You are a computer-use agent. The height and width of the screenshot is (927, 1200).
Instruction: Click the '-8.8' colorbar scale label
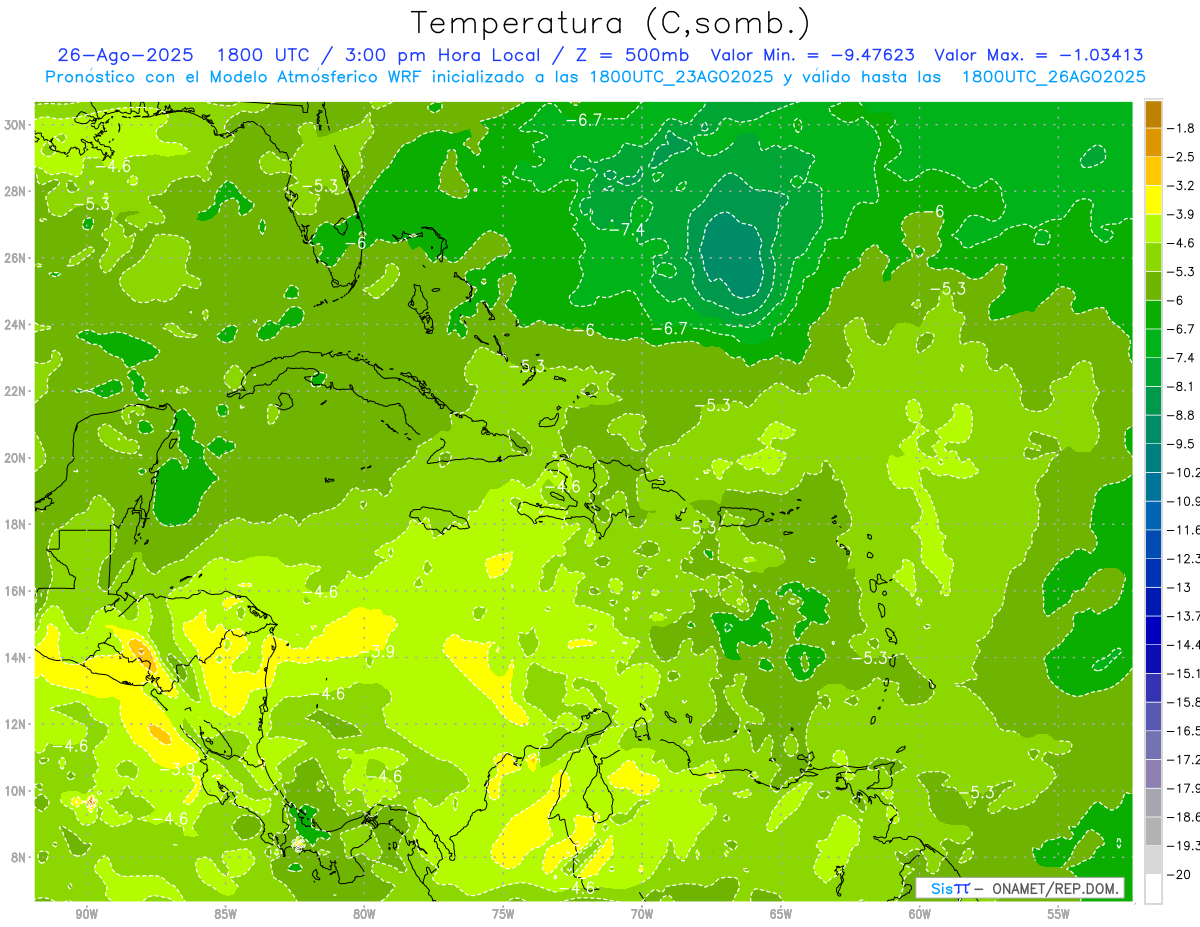(x=1183, y=415)
